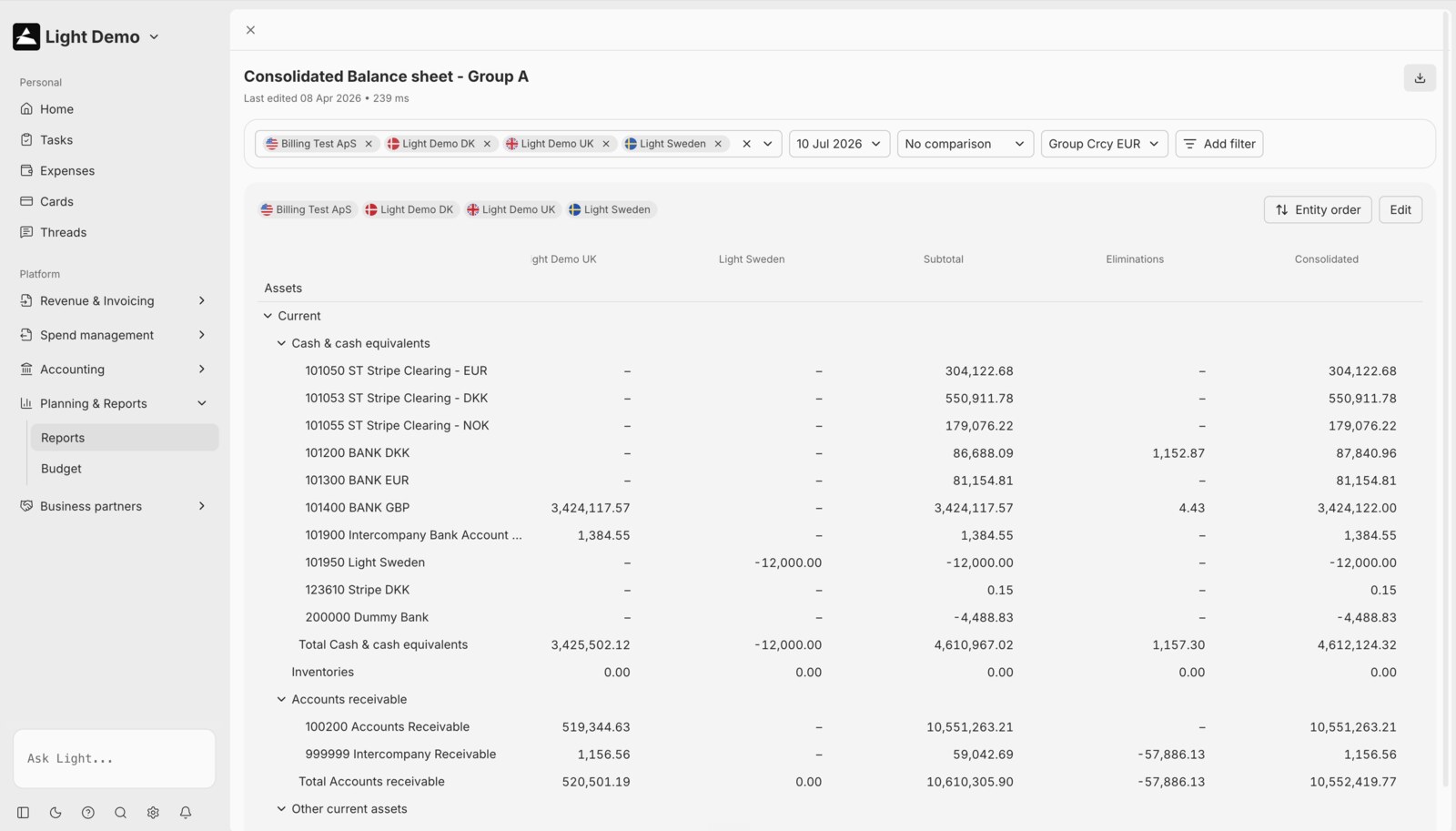Click the Threads message icon

(x=26, y=233)
